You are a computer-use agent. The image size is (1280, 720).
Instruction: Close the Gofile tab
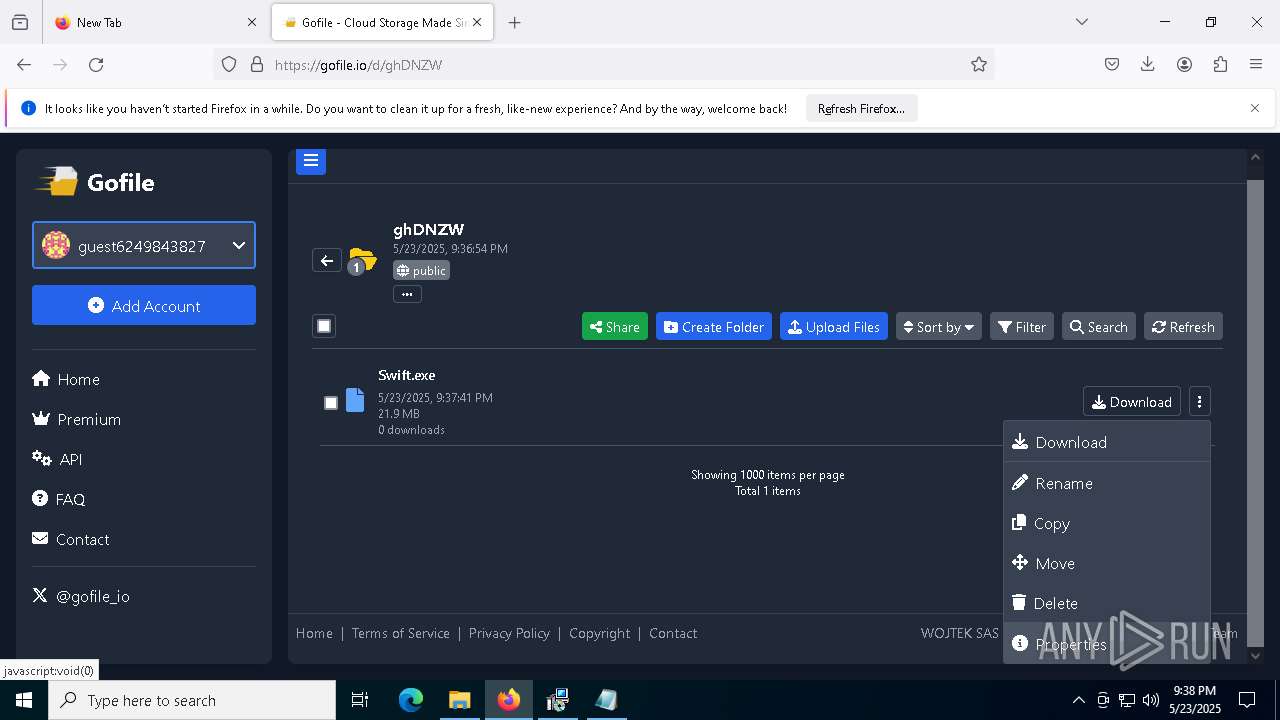[x=477, y=22]
